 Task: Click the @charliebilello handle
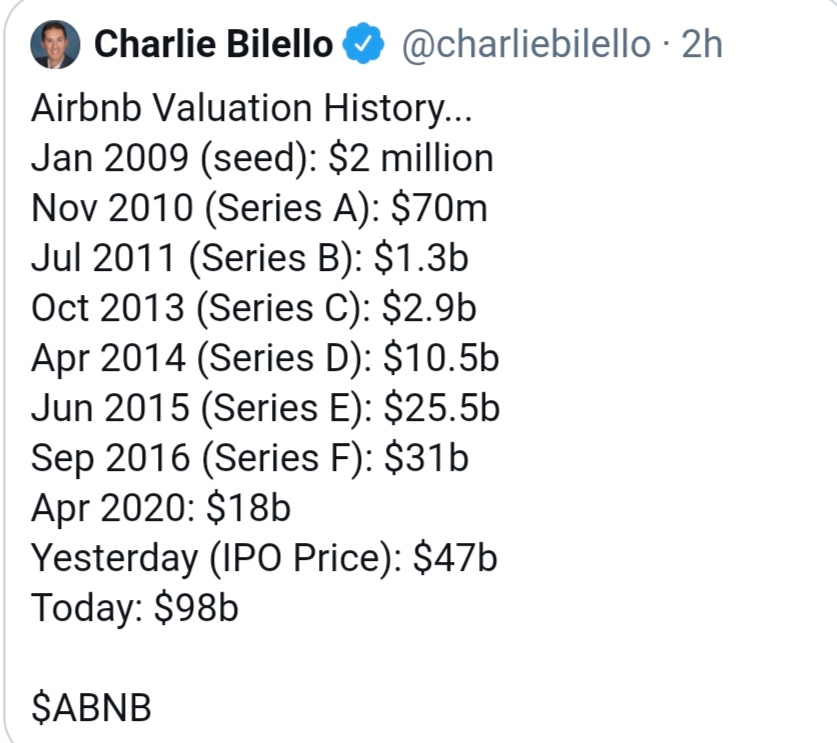pyautogui.click(x=526, y=44)
